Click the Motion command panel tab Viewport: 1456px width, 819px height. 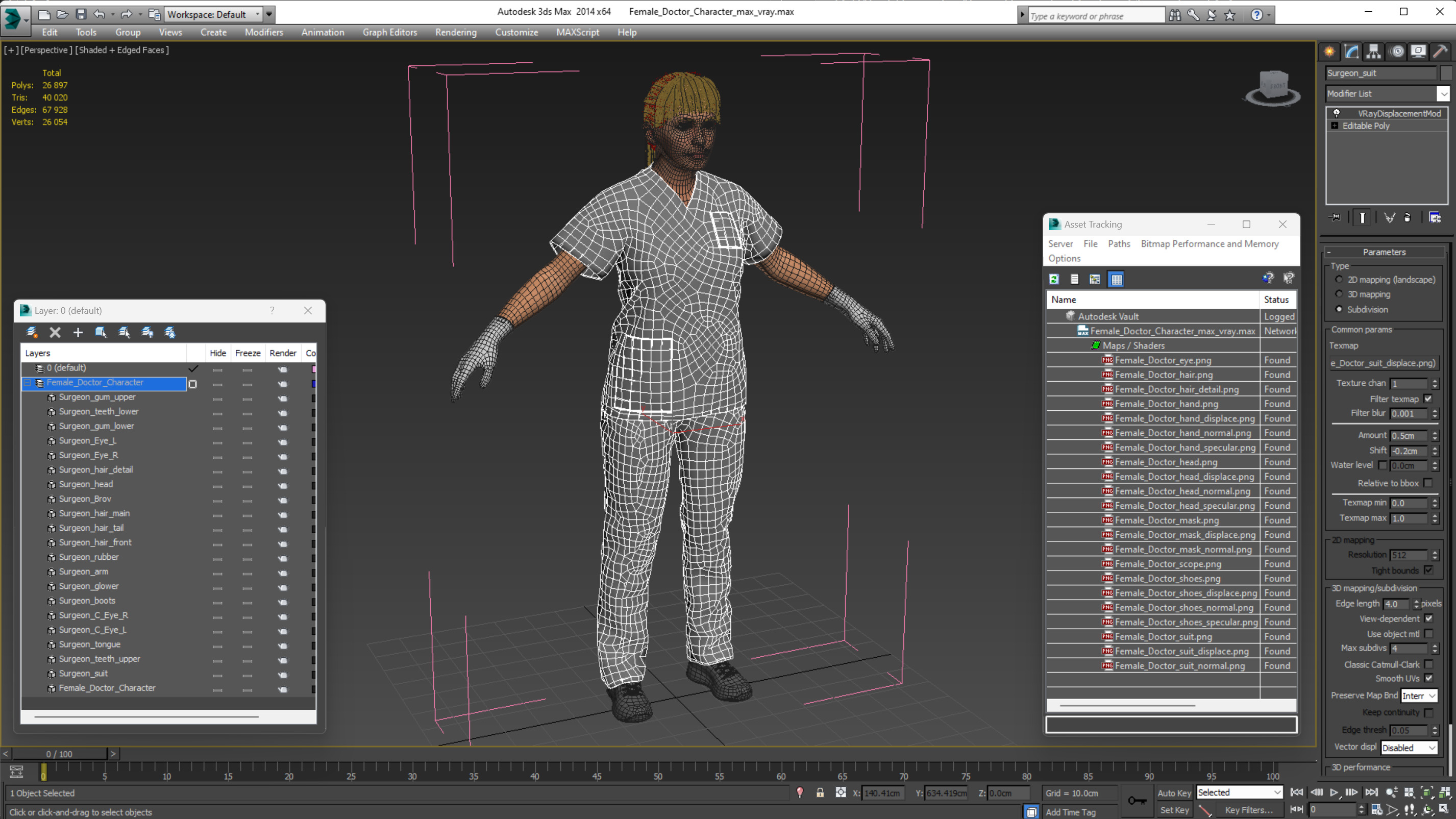[x=1397, y=52]
